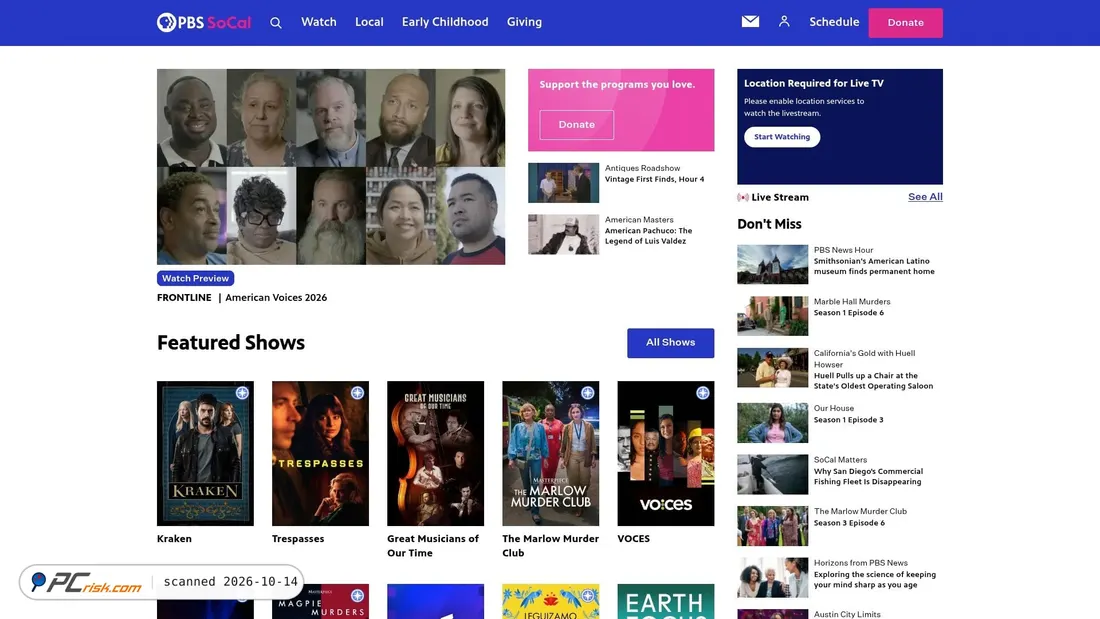Click the Trespasses show title
Image resolution: width=1100 pixels, height=619 pixels.
(298, 539)
